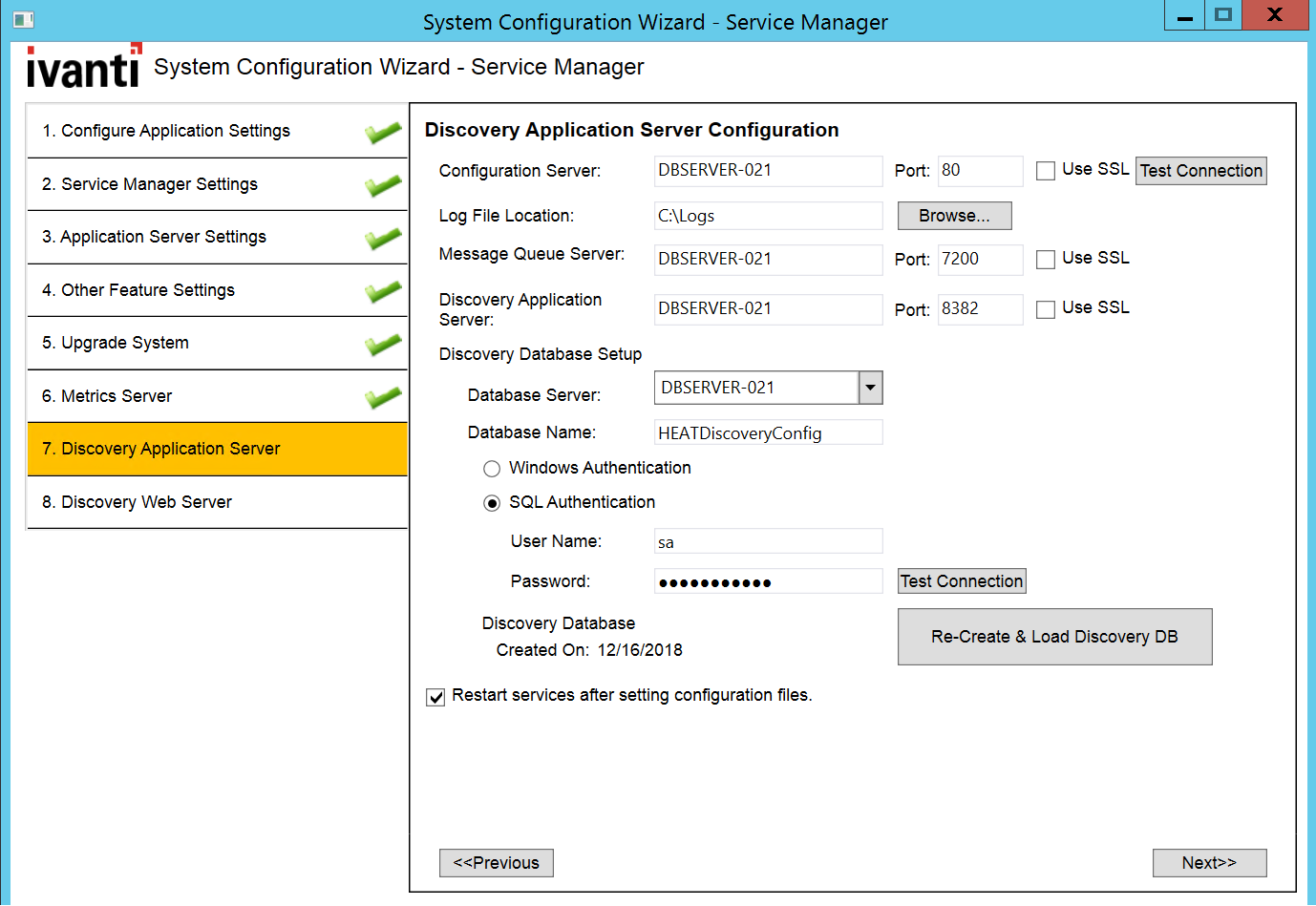
Task: Click the green checkmark beside Metrics Server
Action: pos(381,395)
